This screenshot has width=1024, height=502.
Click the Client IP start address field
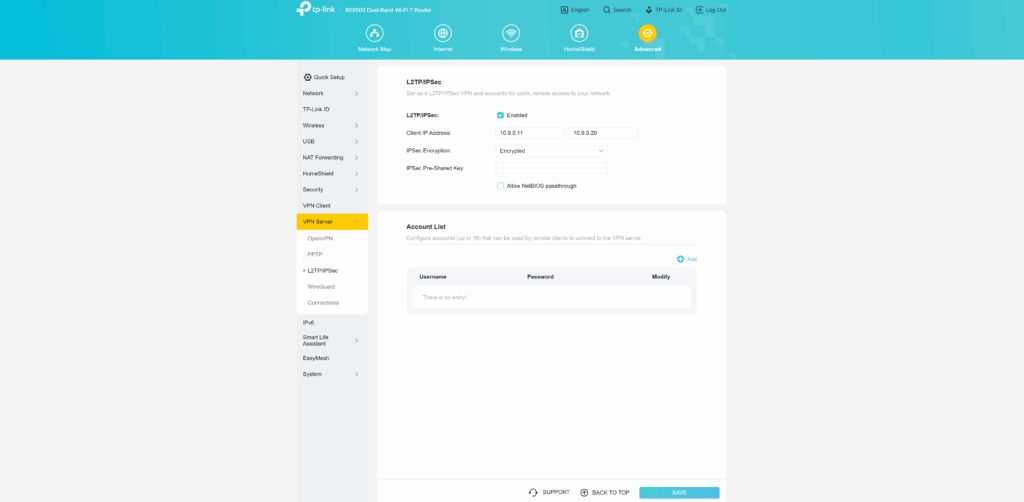point(530,133)
